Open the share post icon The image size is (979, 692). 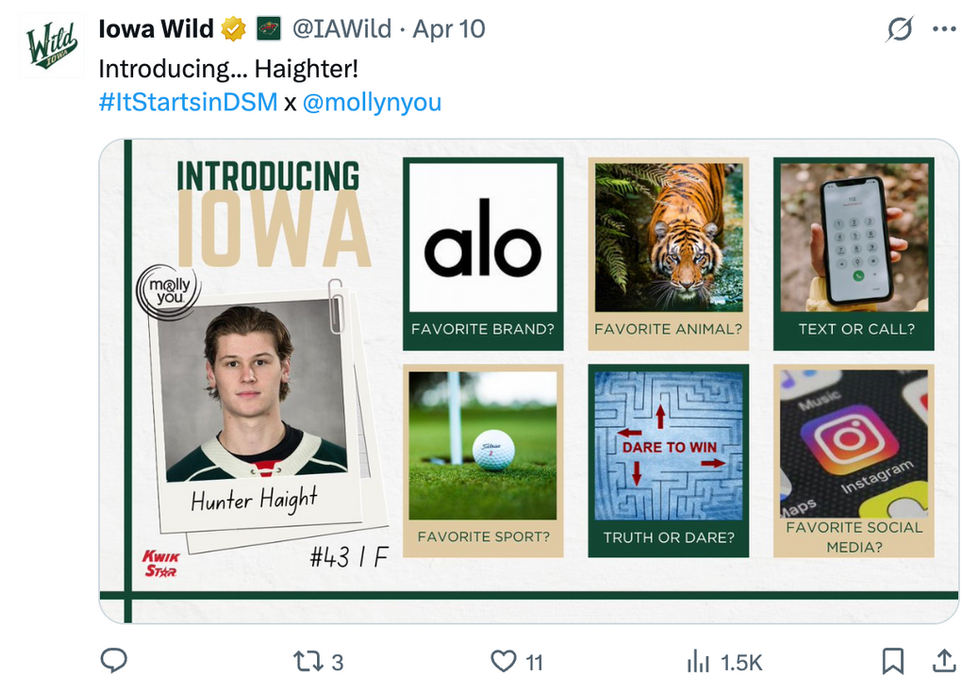tap(943, 661)
